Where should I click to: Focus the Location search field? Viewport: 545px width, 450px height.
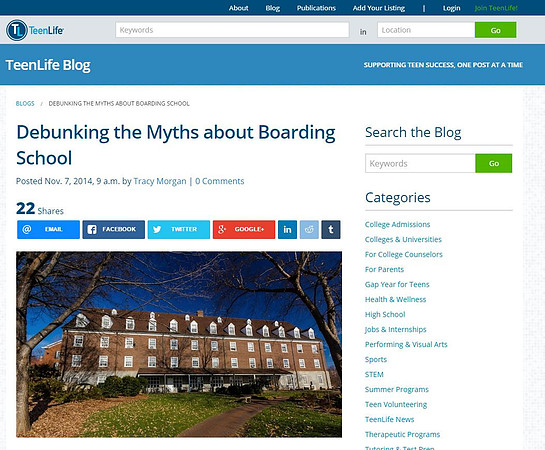pyautogui.click(x=426, y=30)
